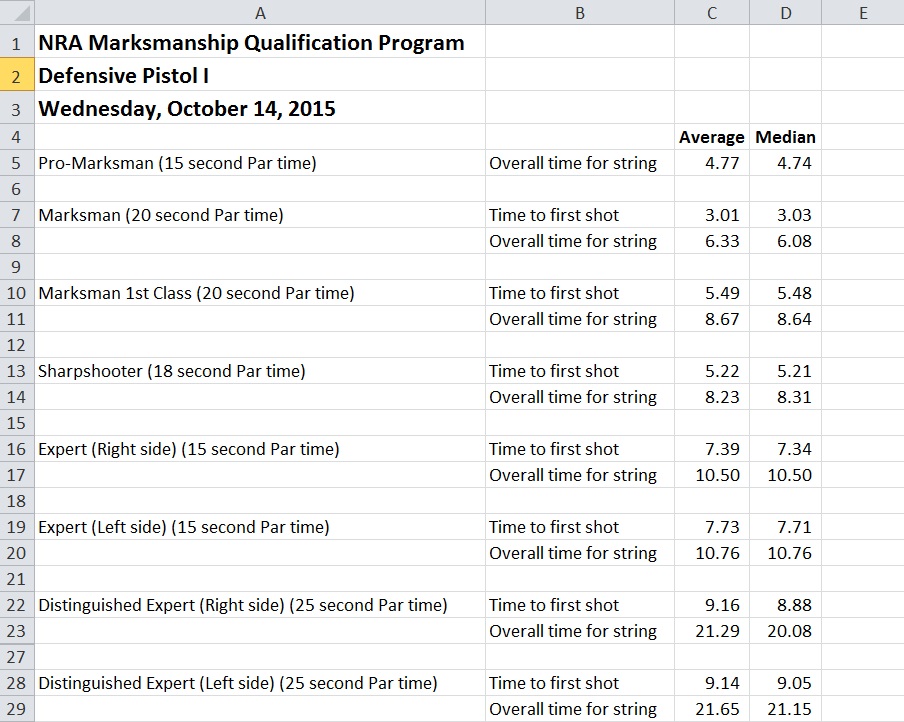The height and width of the screenshot is (722, 904).
Task: Click the NRA Marksmanship Qualification Program title cell
Action: [x=251, y=43]
